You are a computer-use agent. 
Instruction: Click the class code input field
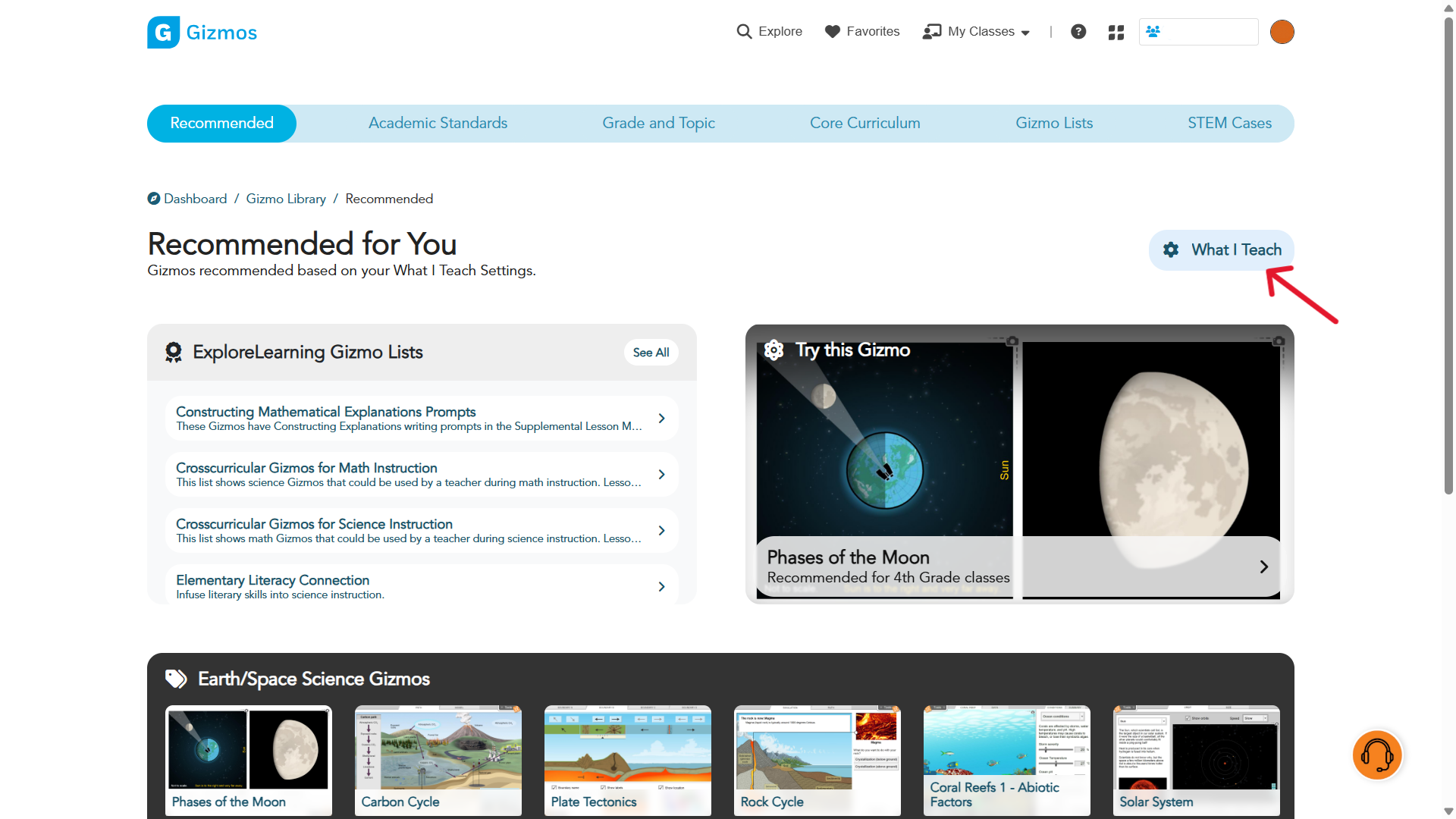[1209, 32]
